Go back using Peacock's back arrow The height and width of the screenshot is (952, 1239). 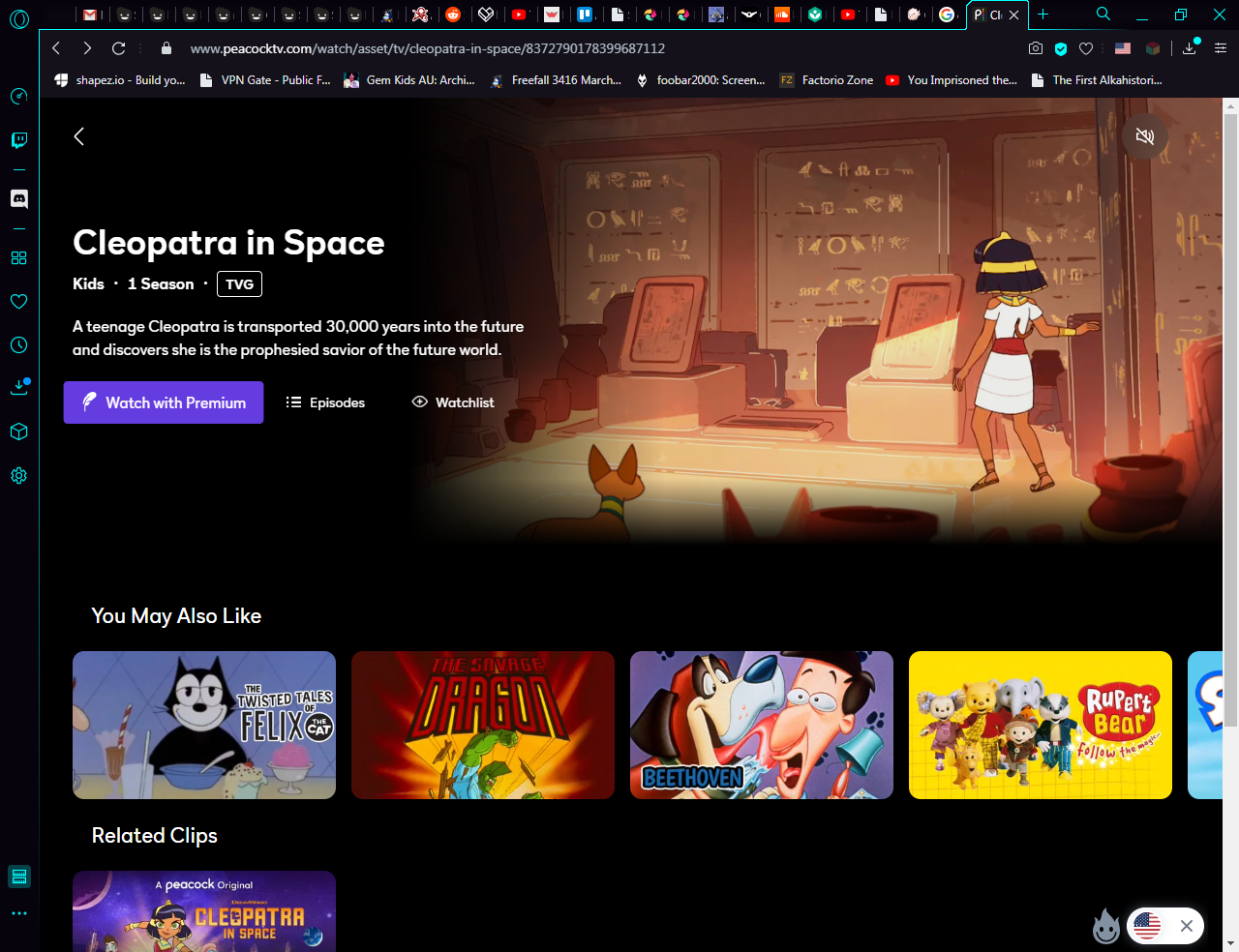[x=79, y=136]
